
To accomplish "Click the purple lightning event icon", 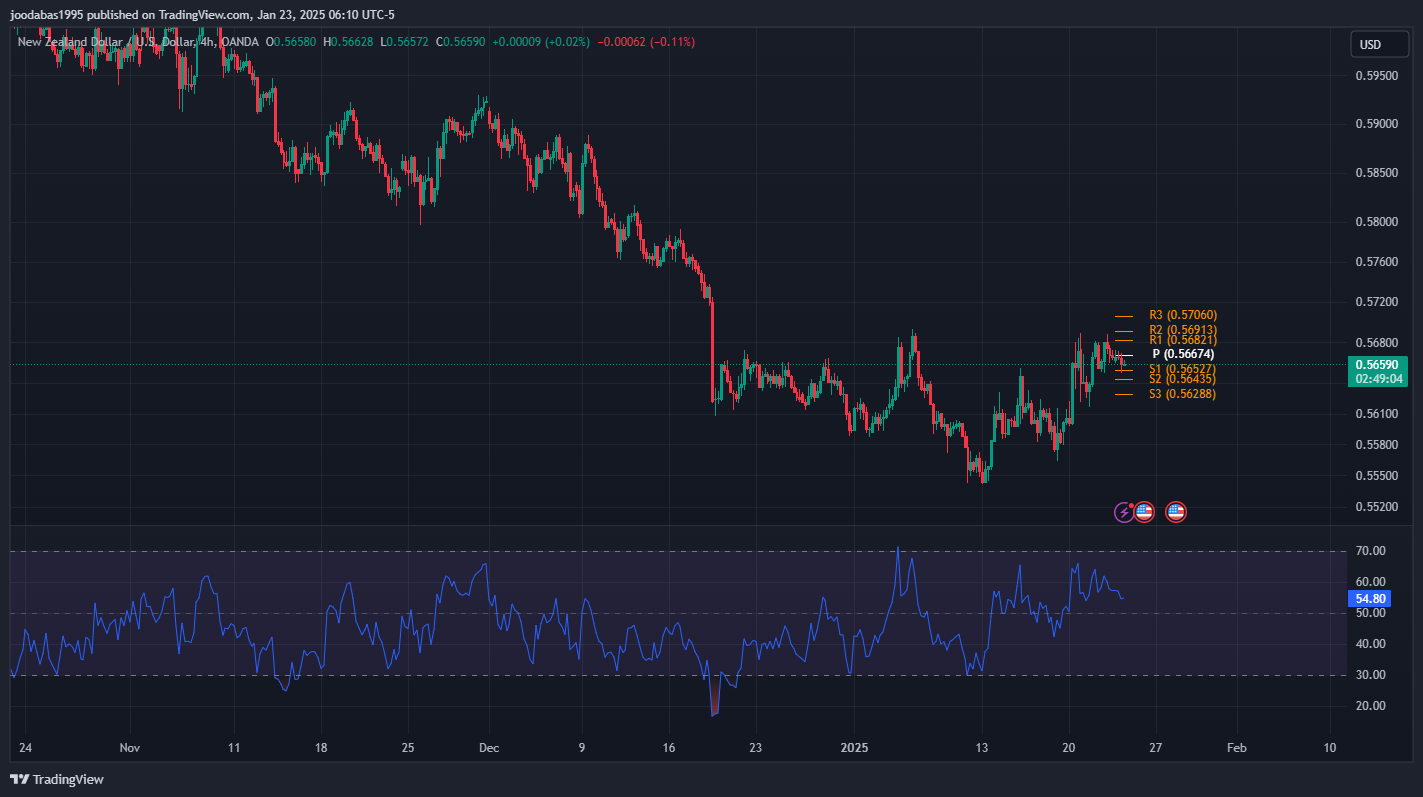I will pyautogui.click(x=1124, y=512).
